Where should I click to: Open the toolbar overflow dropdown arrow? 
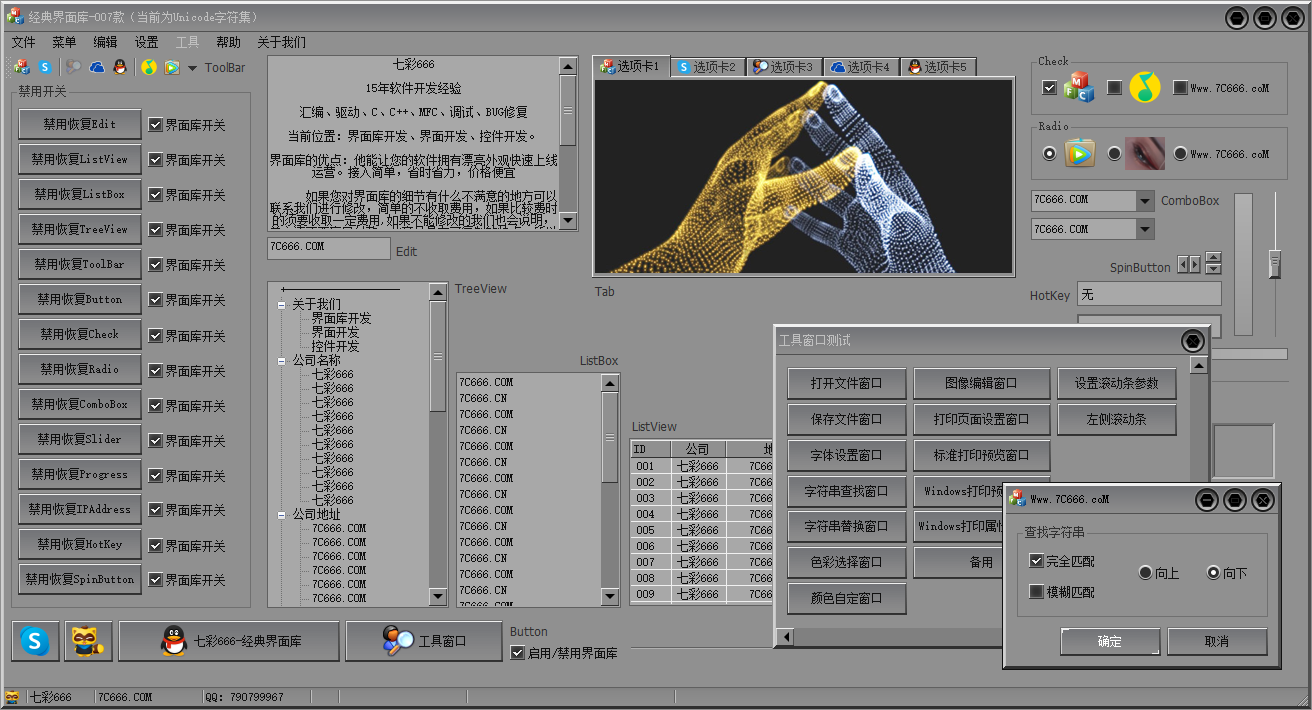coord(192,68)
